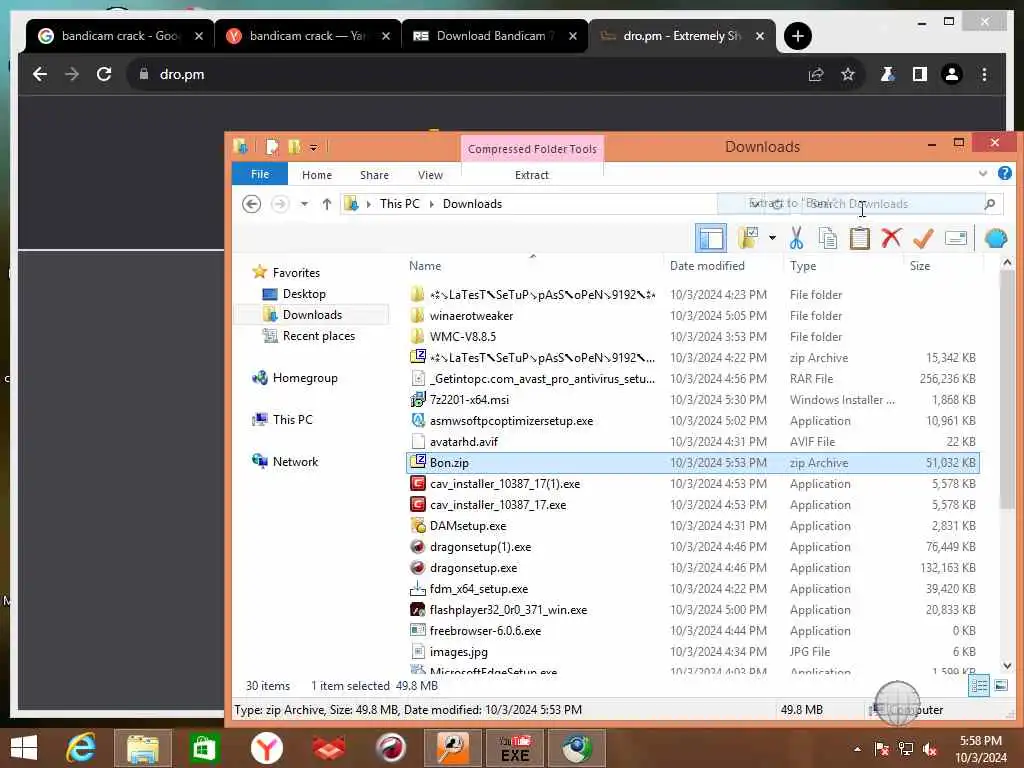The image size is (1024, 768).
Task: Click the orange checkmark Rename icon
Action: [923, 238]
